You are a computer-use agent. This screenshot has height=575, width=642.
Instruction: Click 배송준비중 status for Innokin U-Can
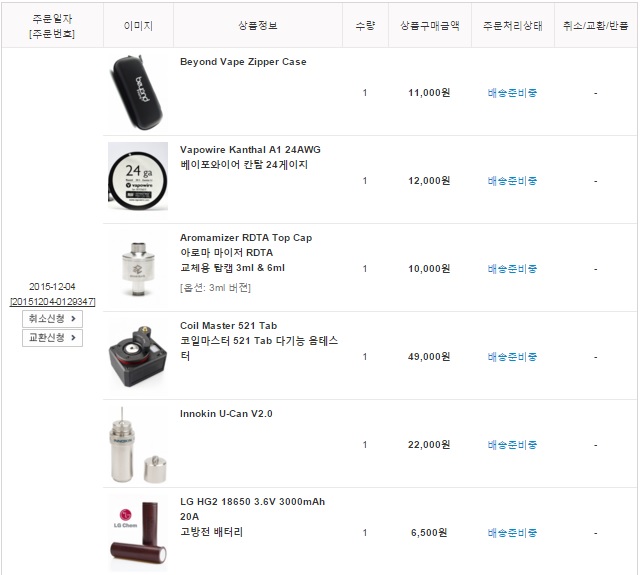point(512,445)
